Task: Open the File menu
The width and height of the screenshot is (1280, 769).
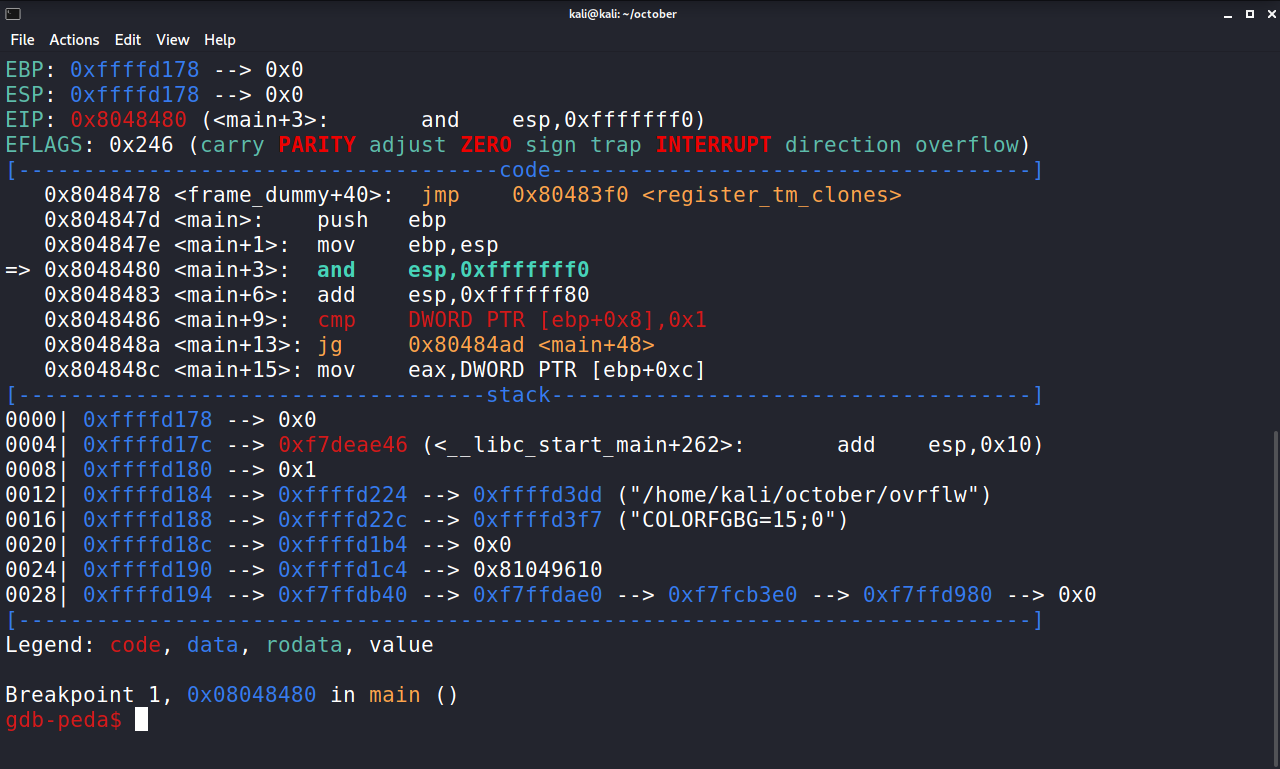Action: pos(22,40)
